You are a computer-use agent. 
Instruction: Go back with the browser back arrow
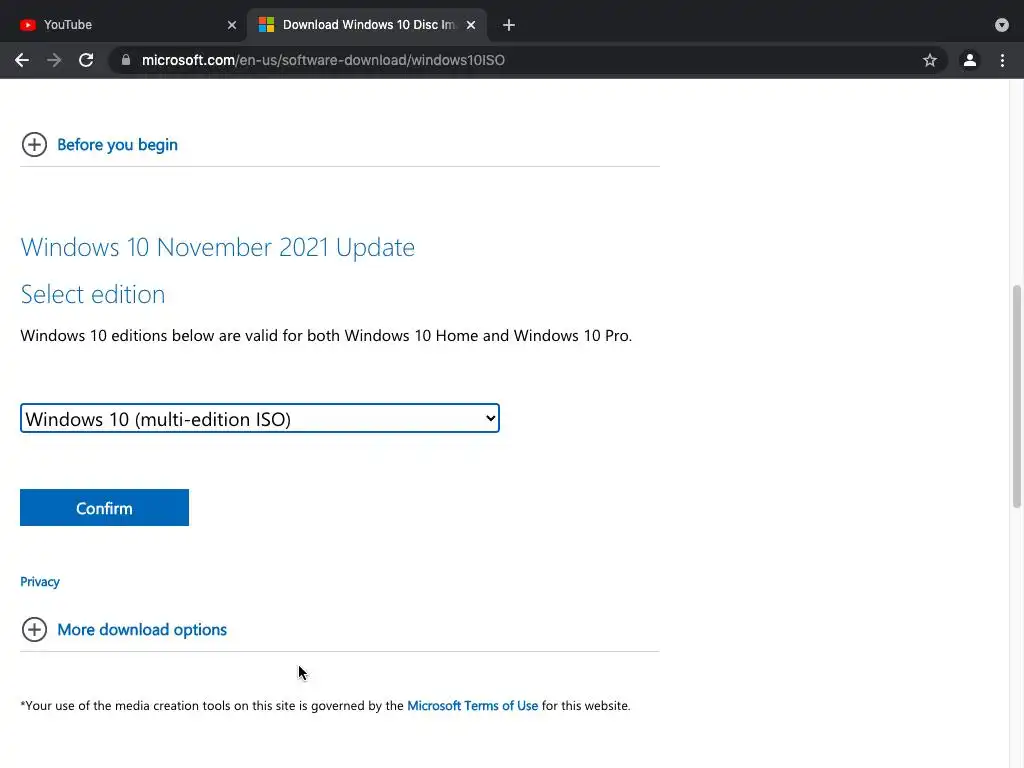point(22,60)
